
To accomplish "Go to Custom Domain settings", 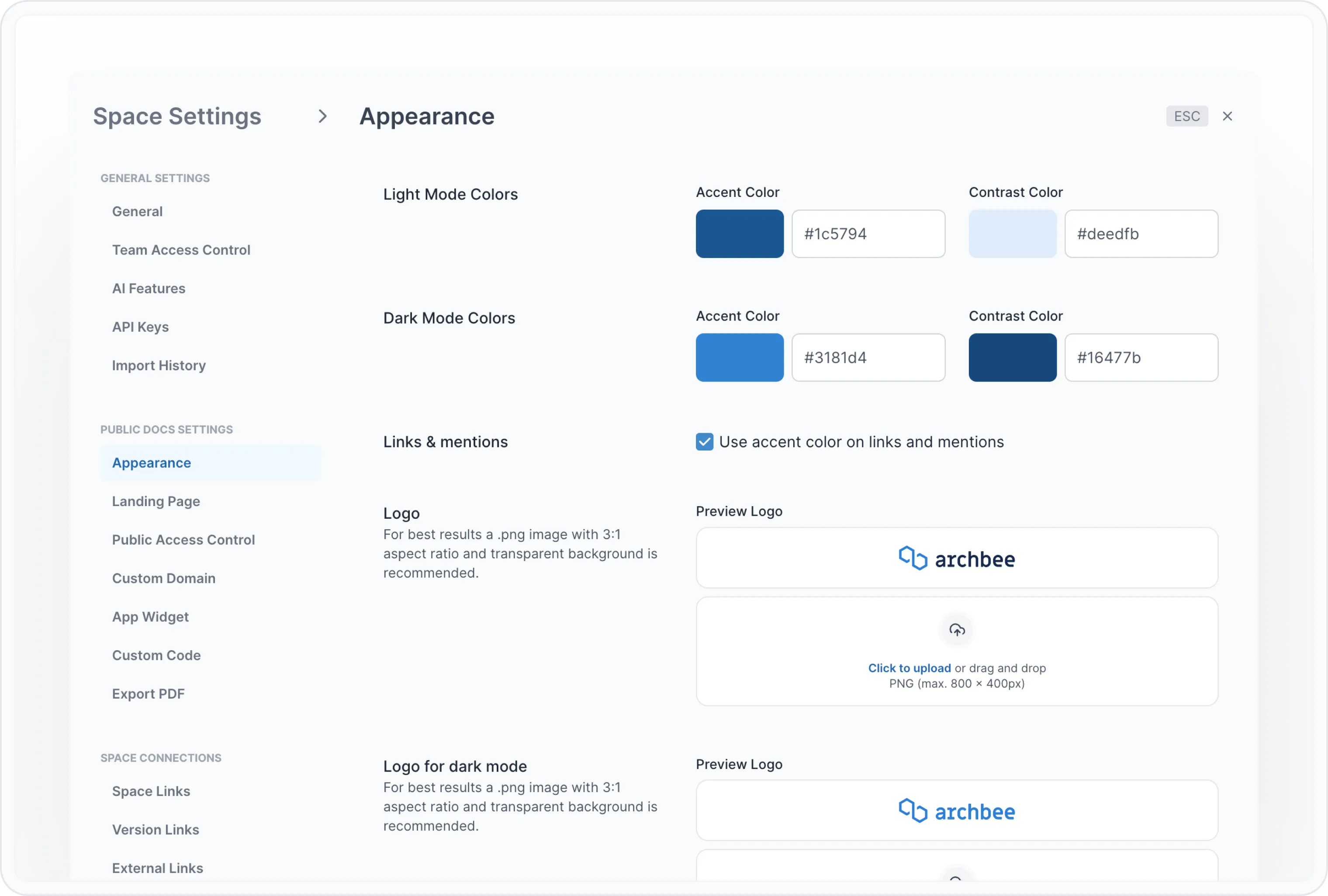I will click(163, 579).
